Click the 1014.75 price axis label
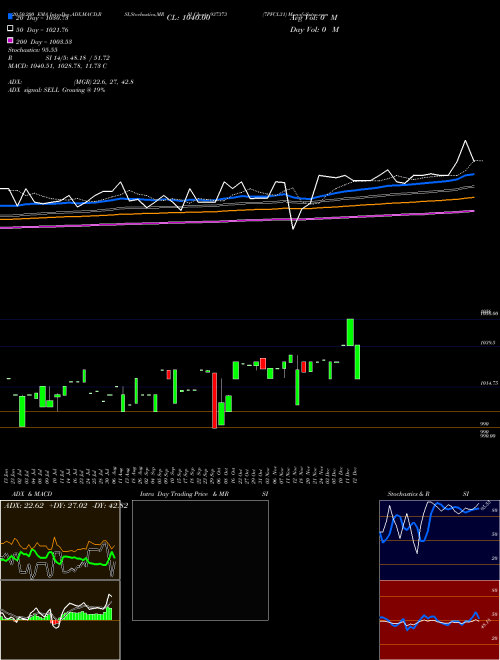The image size is (500, 660). pos(489,383)
